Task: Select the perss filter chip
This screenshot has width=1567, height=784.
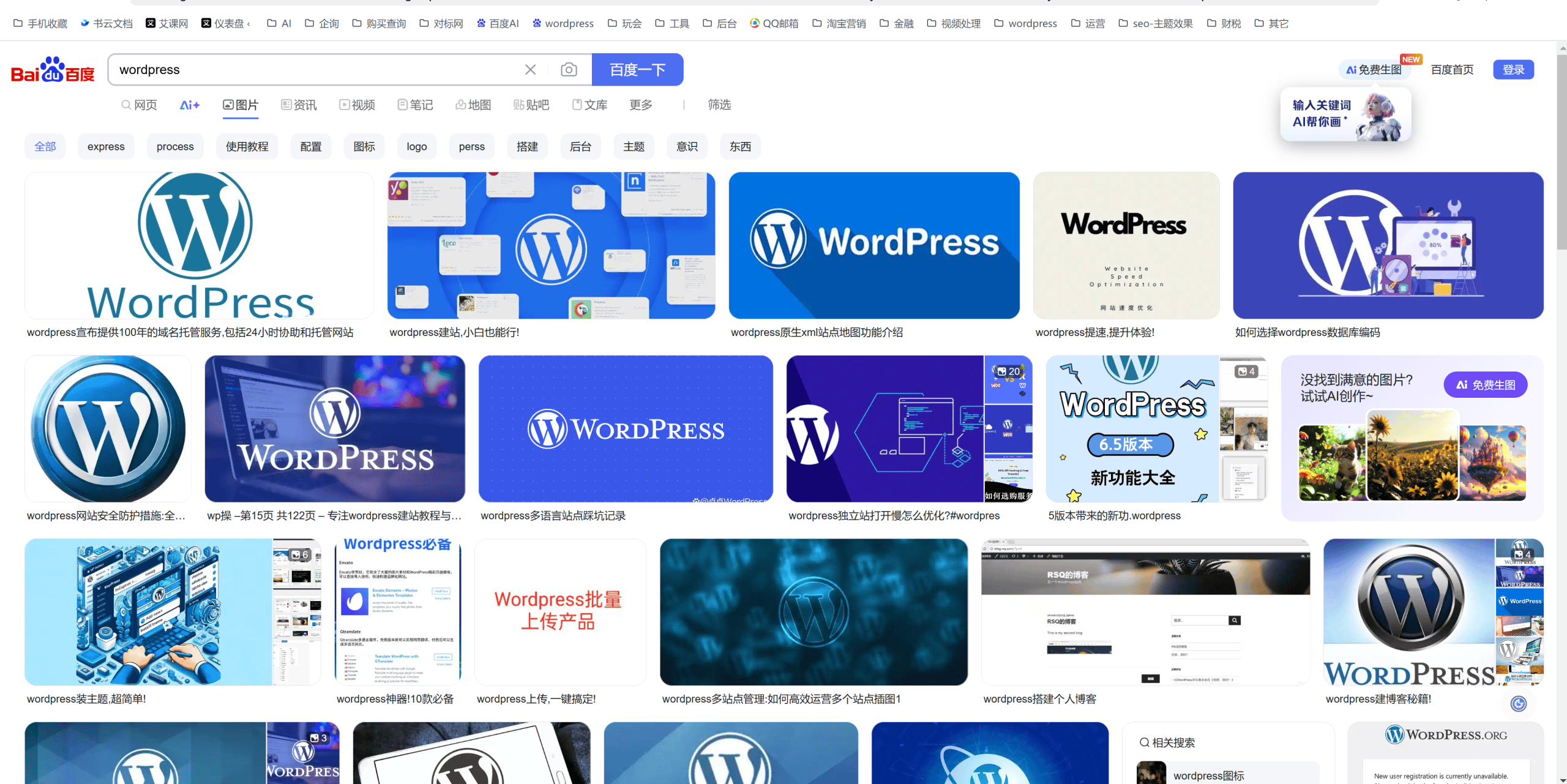Action: (472, 147)
